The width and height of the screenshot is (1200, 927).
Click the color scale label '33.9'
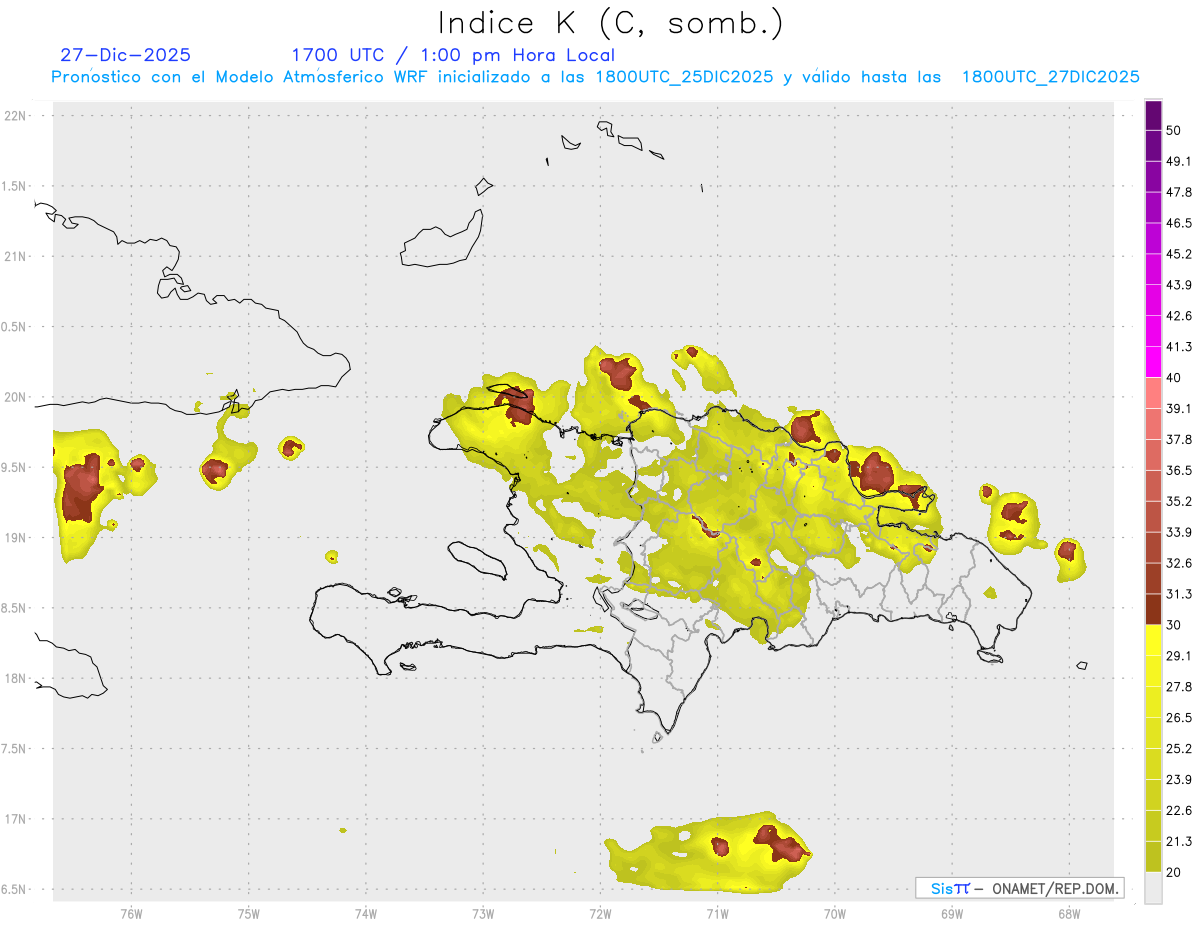coord(1180,532)
